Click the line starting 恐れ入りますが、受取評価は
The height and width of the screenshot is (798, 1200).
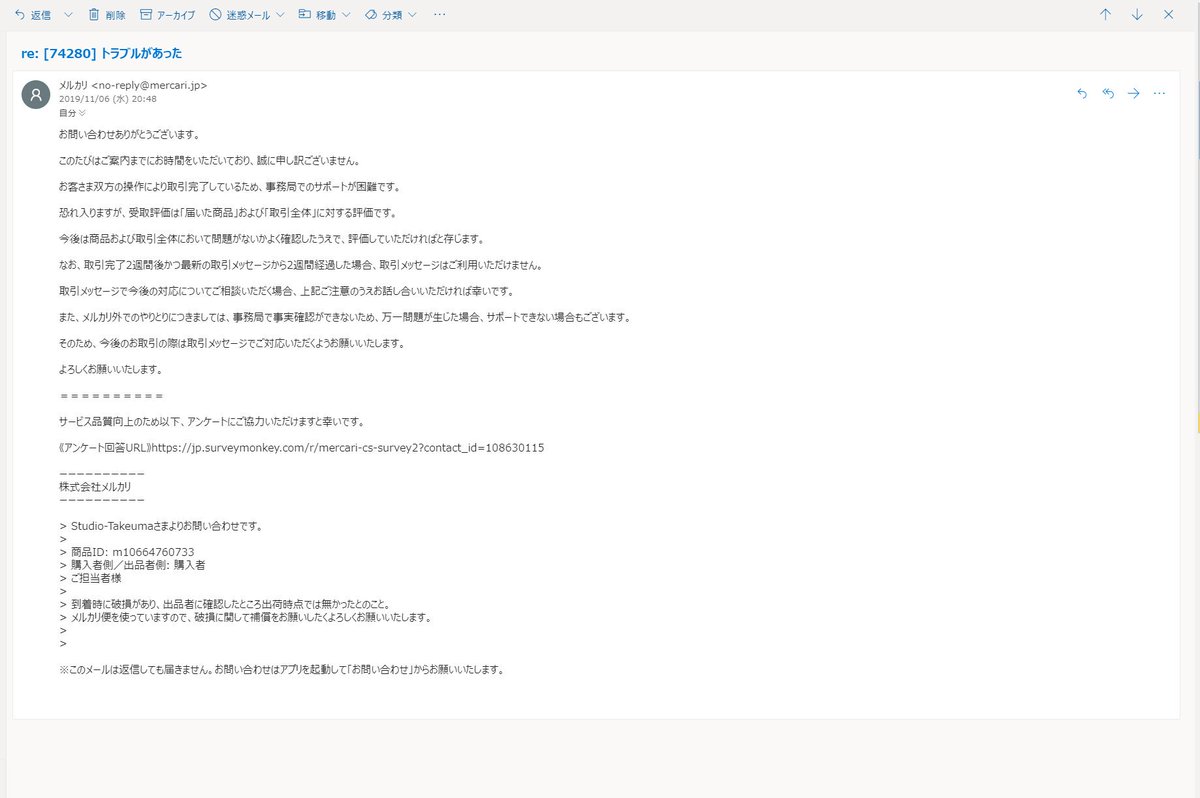click(x=228, y=212)
